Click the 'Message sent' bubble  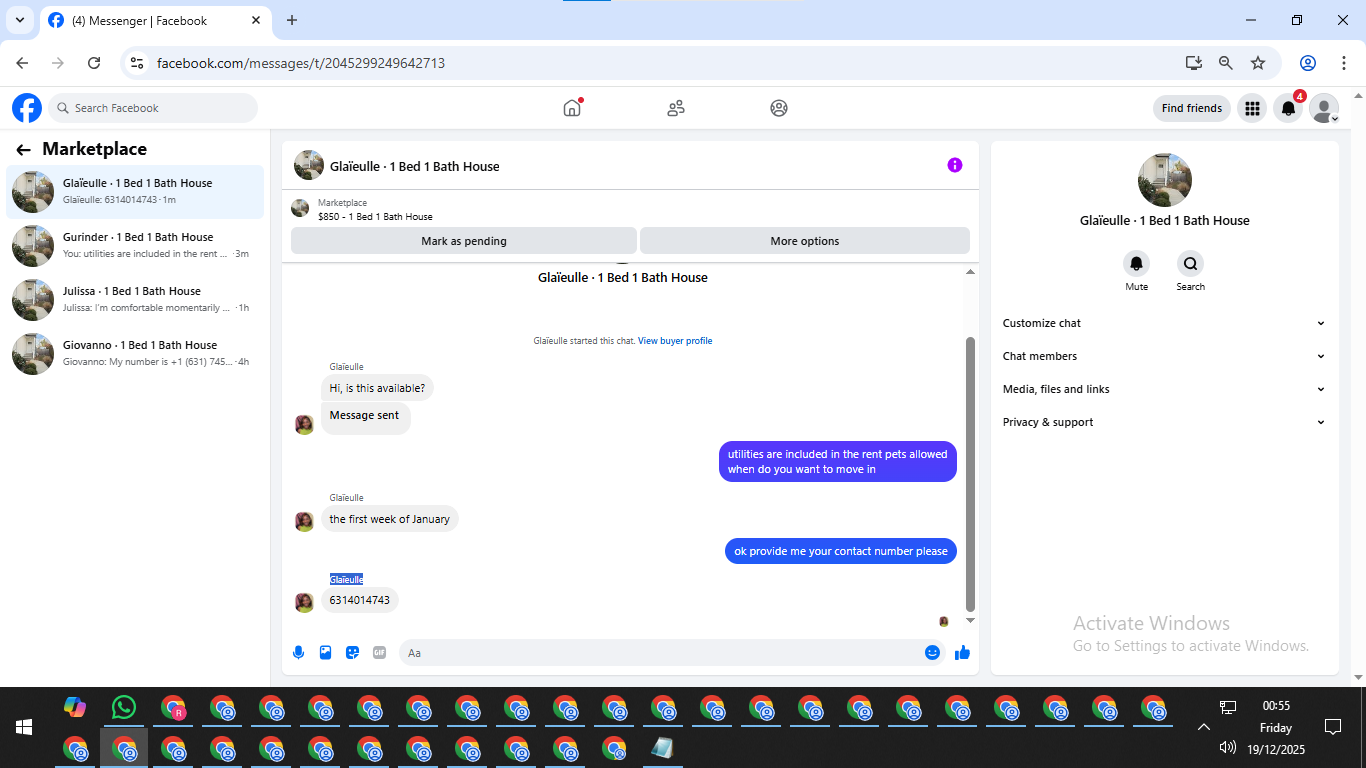[x=365, y=417]
